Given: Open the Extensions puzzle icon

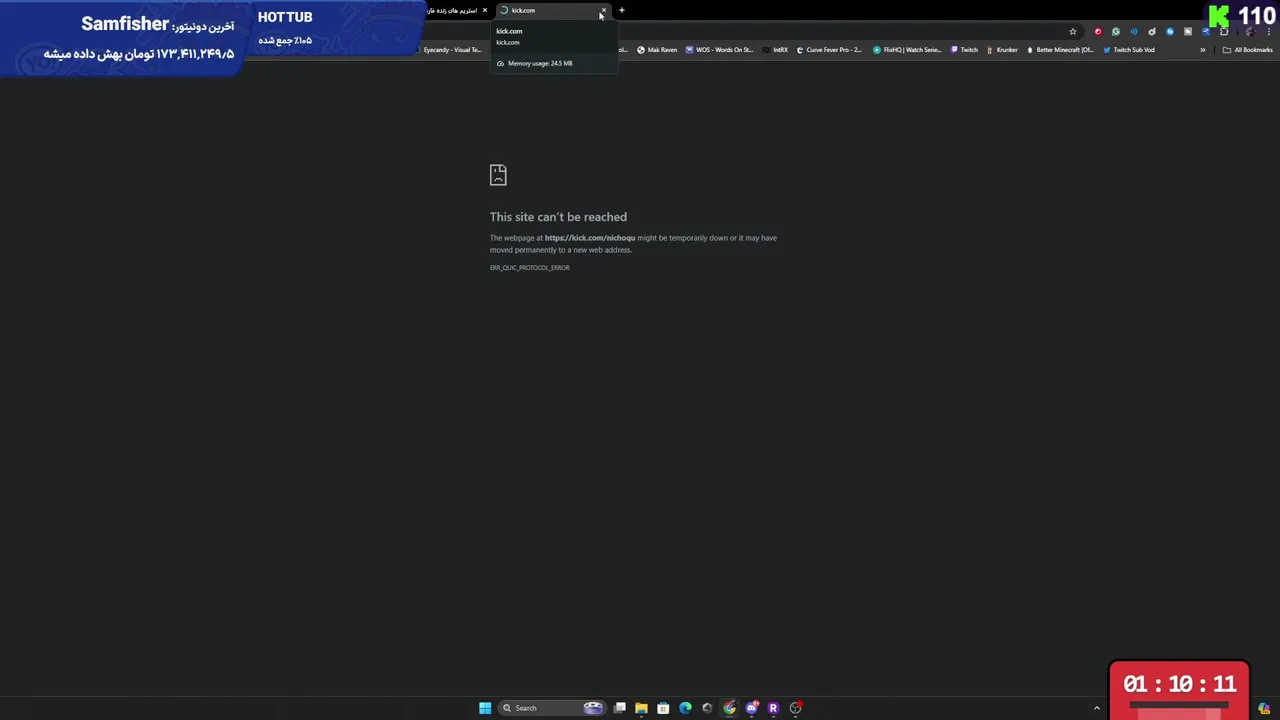Looking at the screenshot, I should coord(1224,31).
